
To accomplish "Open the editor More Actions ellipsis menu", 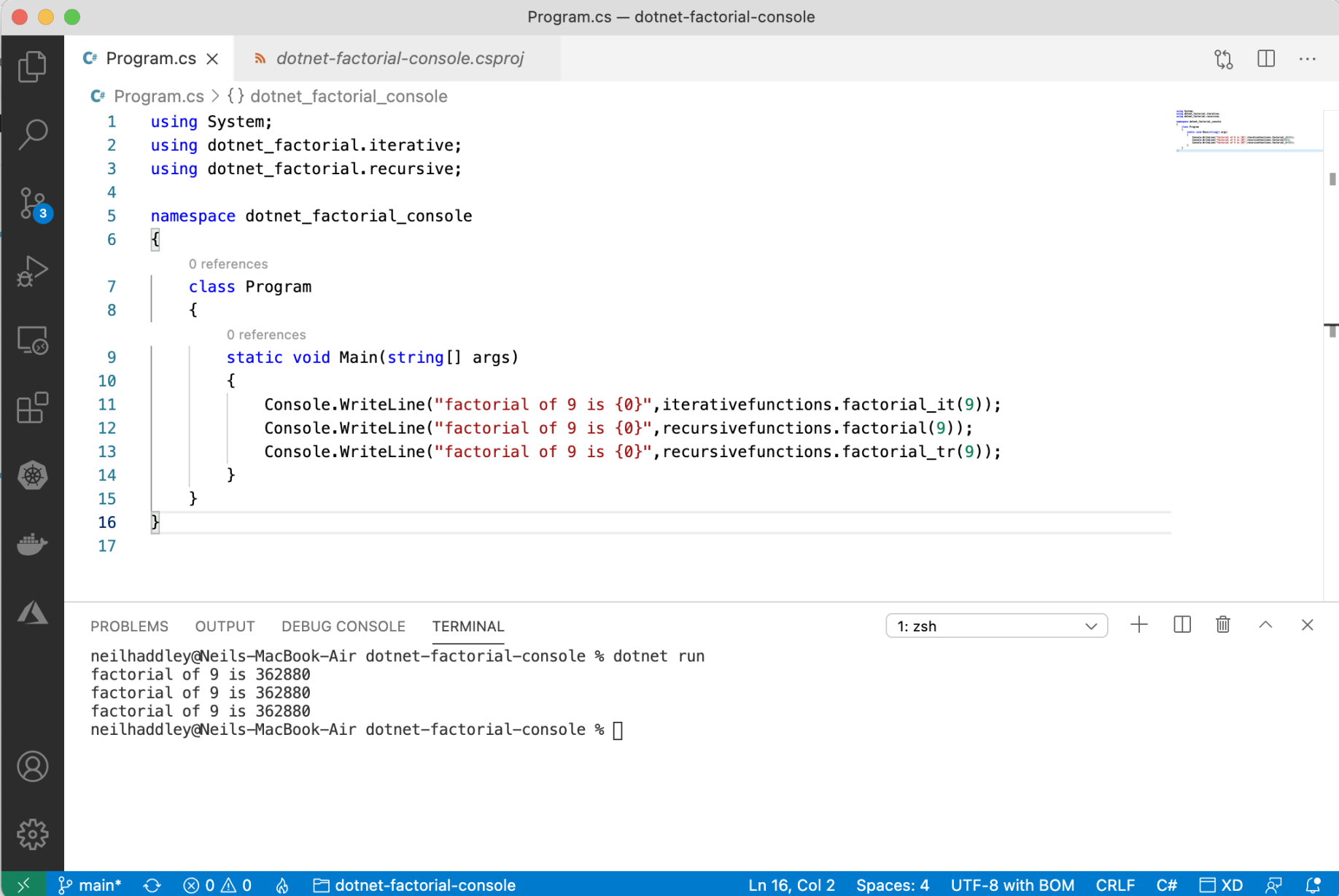I will 1307,58.
